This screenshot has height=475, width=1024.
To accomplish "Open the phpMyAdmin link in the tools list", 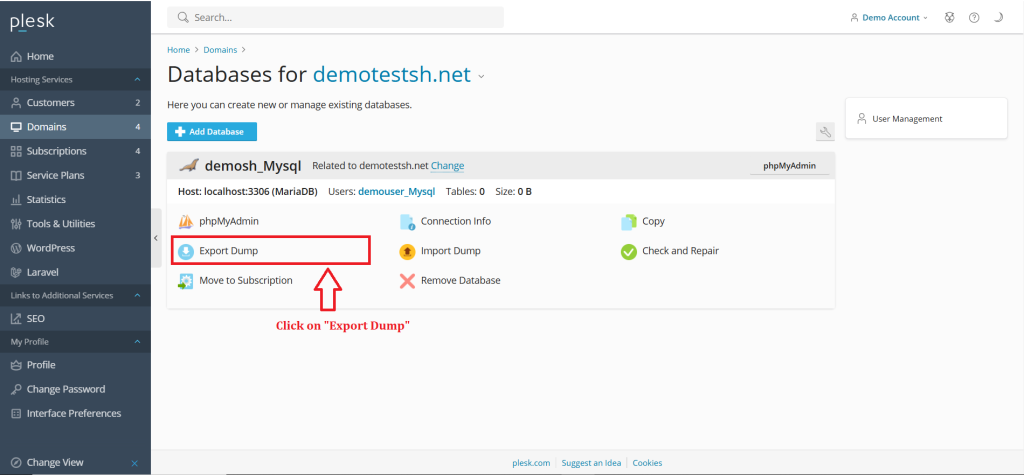I will coord(229,221).
